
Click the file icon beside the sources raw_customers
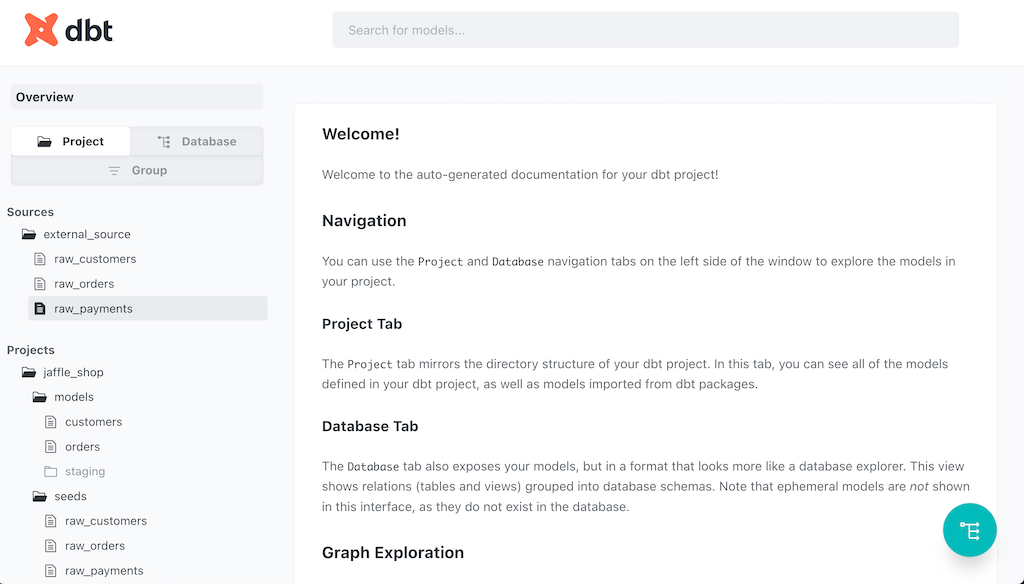click(40, 259)
